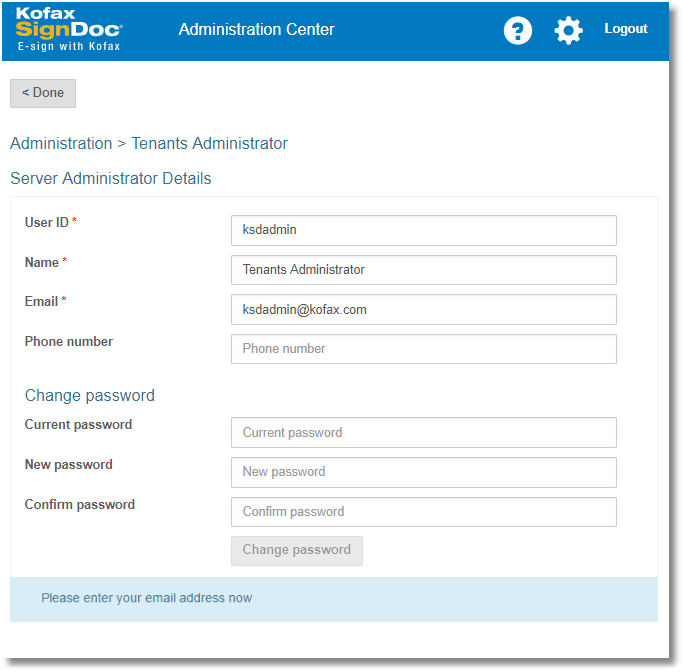The height and width of the screenshot is (672, 683).
Task: Click the Kofax SignDoc logo
Action: (x=69, y=30)
